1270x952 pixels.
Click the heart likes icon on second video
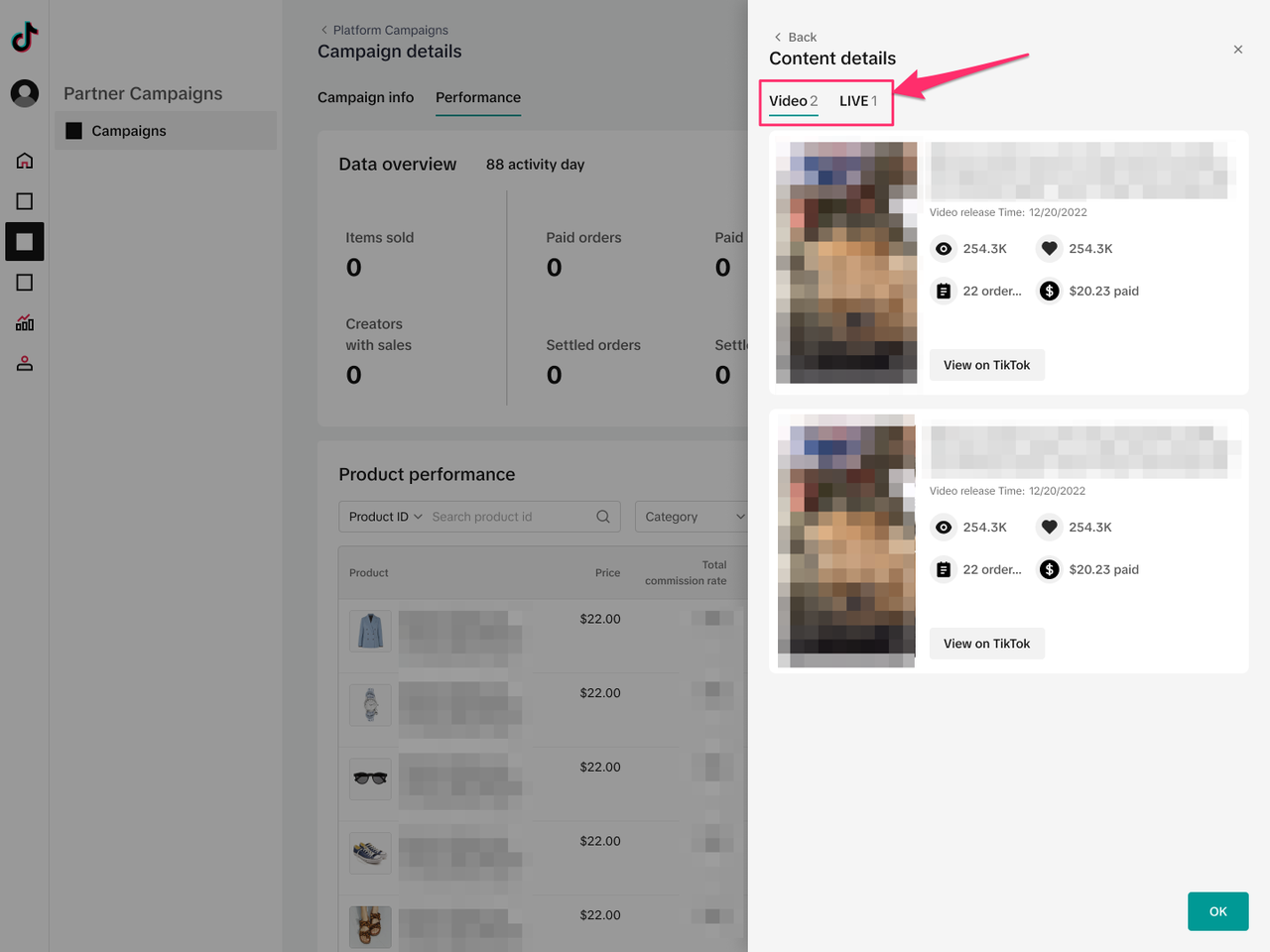coord(1049,528)
